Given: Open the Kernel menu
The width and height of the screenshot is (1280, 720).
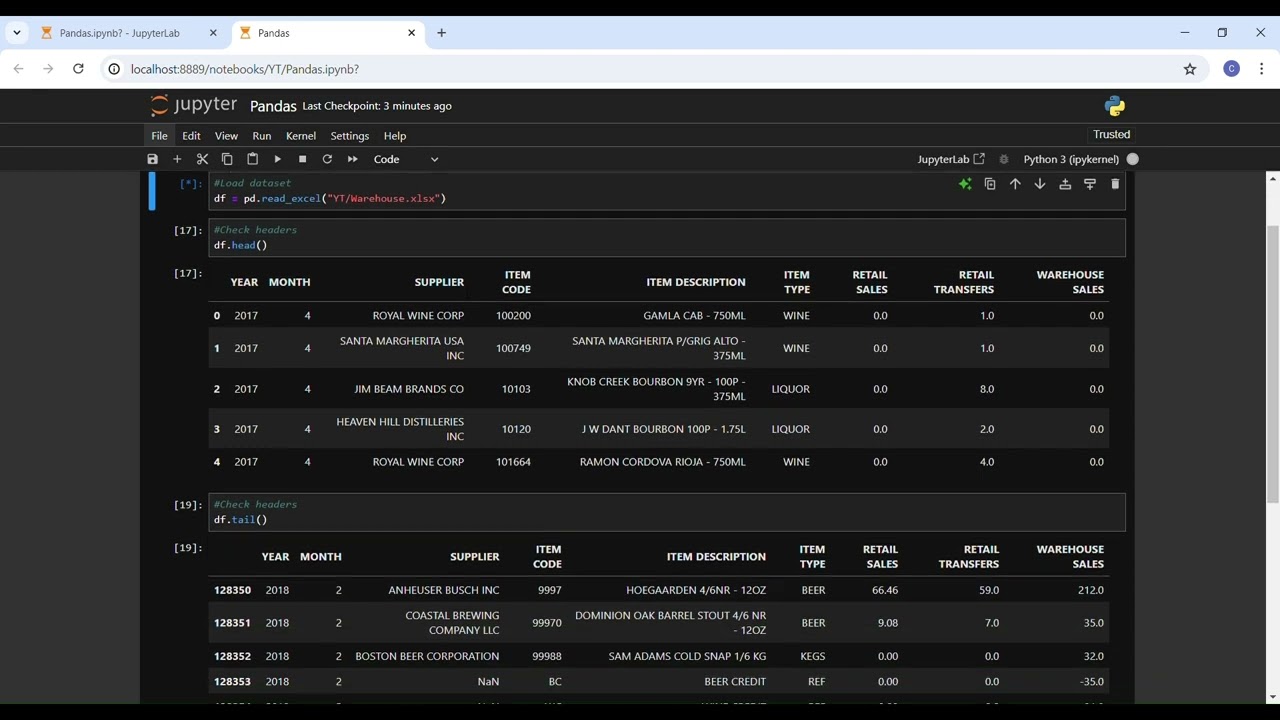Looking at the screenshot, I should [301, 136].
